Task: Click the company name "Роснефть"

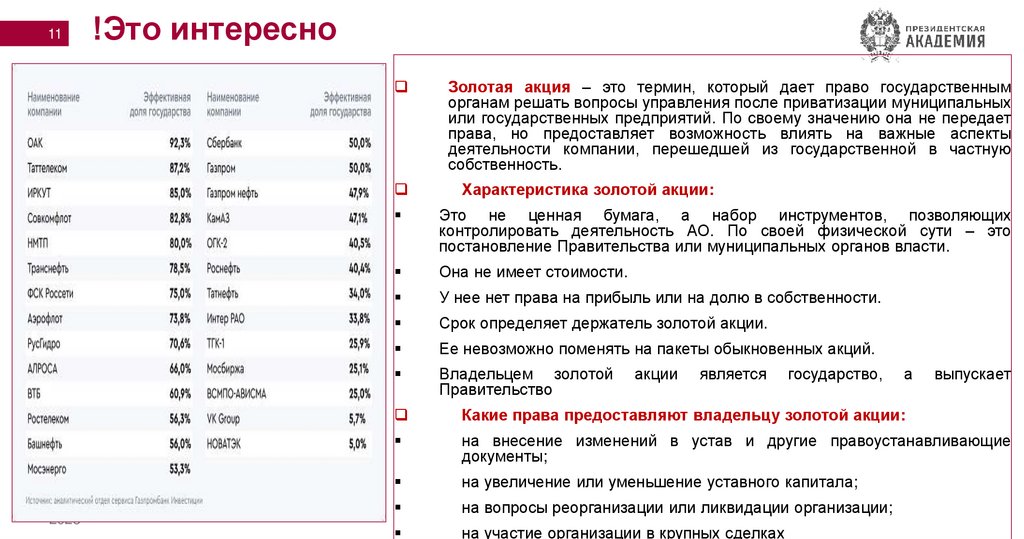Action: tap(223, 269)
